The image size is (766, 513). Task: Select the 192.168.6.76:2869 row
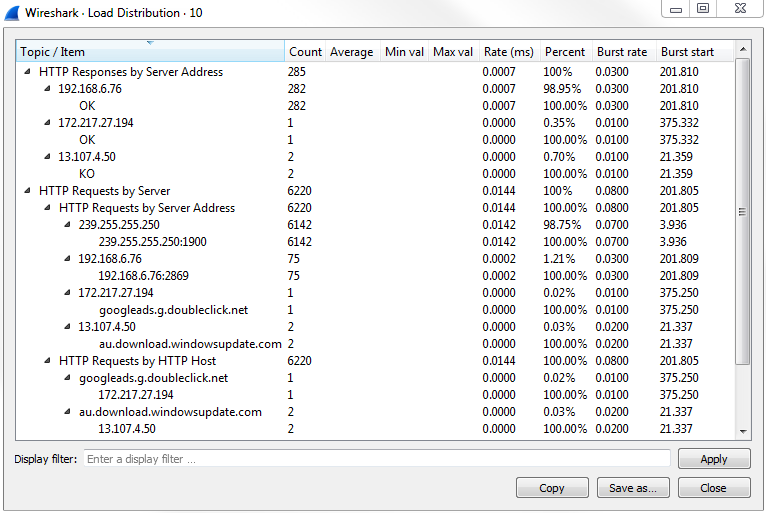(375, 276)
